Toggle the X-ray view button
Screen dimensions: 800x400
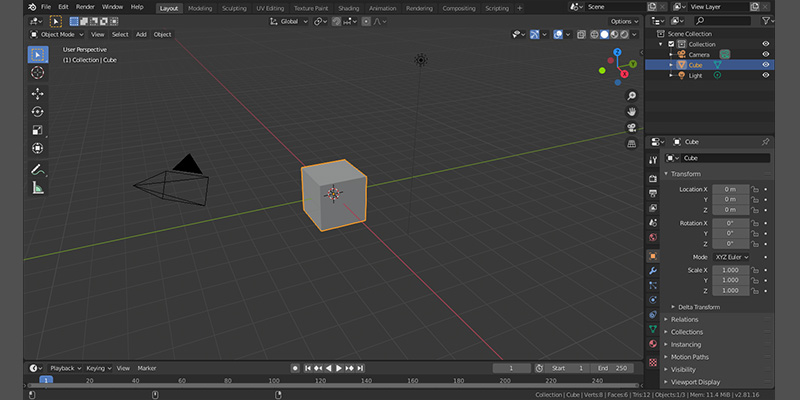pyautogui.click(x=581, y=35)
